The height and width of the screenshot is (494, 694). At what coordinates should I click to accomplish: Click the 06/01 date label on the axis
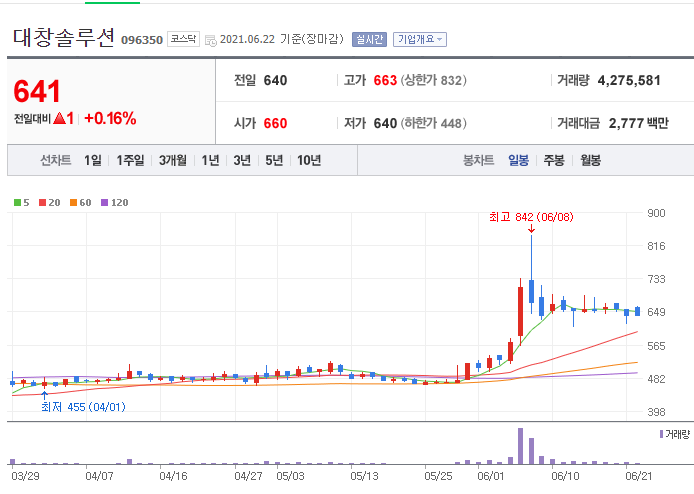(490, 476)
